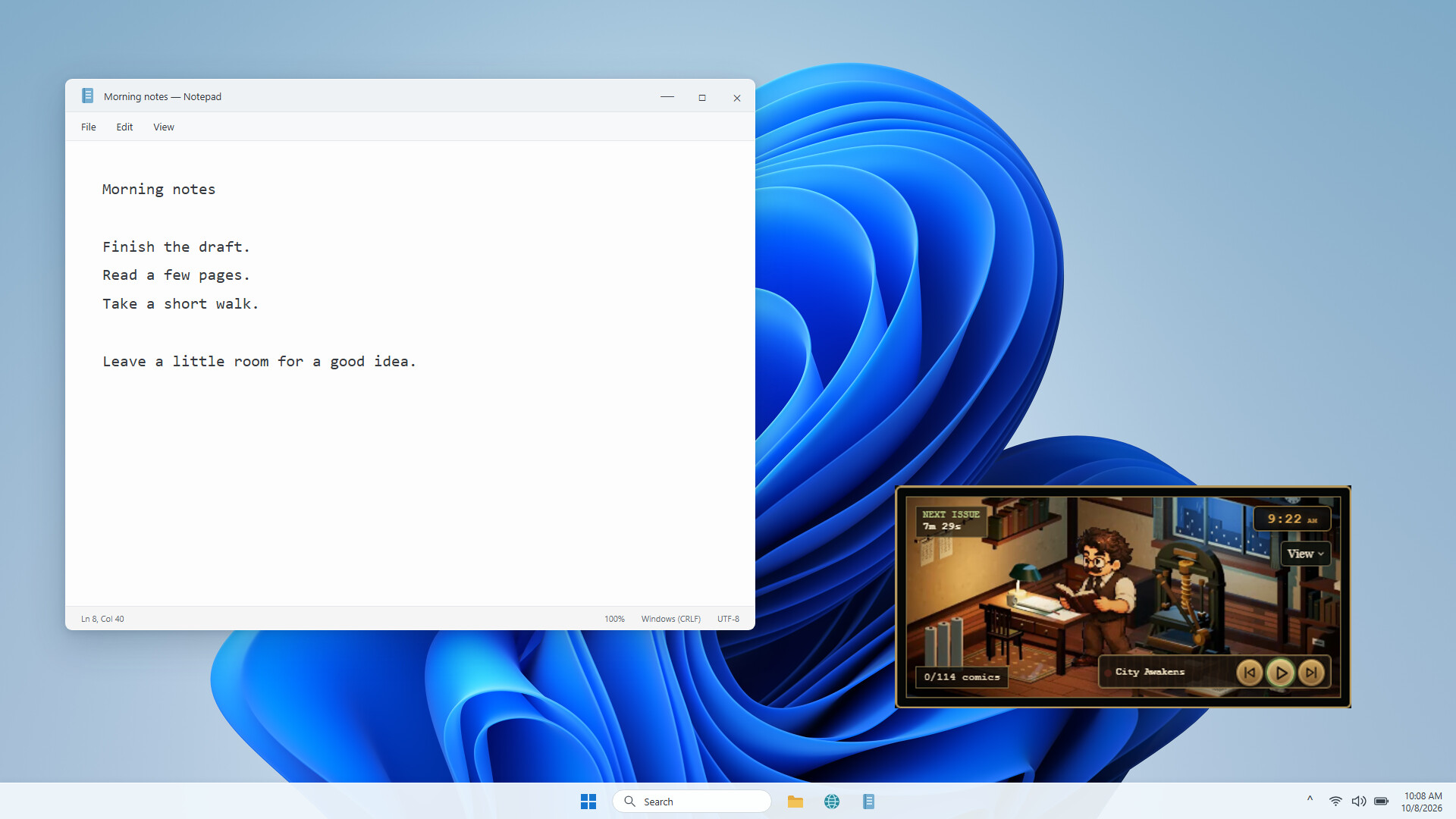Place cursor on 'Finish the draft.' line
Image resolution: width=1456 pixels, height=819 pixels.
(176, 247)
